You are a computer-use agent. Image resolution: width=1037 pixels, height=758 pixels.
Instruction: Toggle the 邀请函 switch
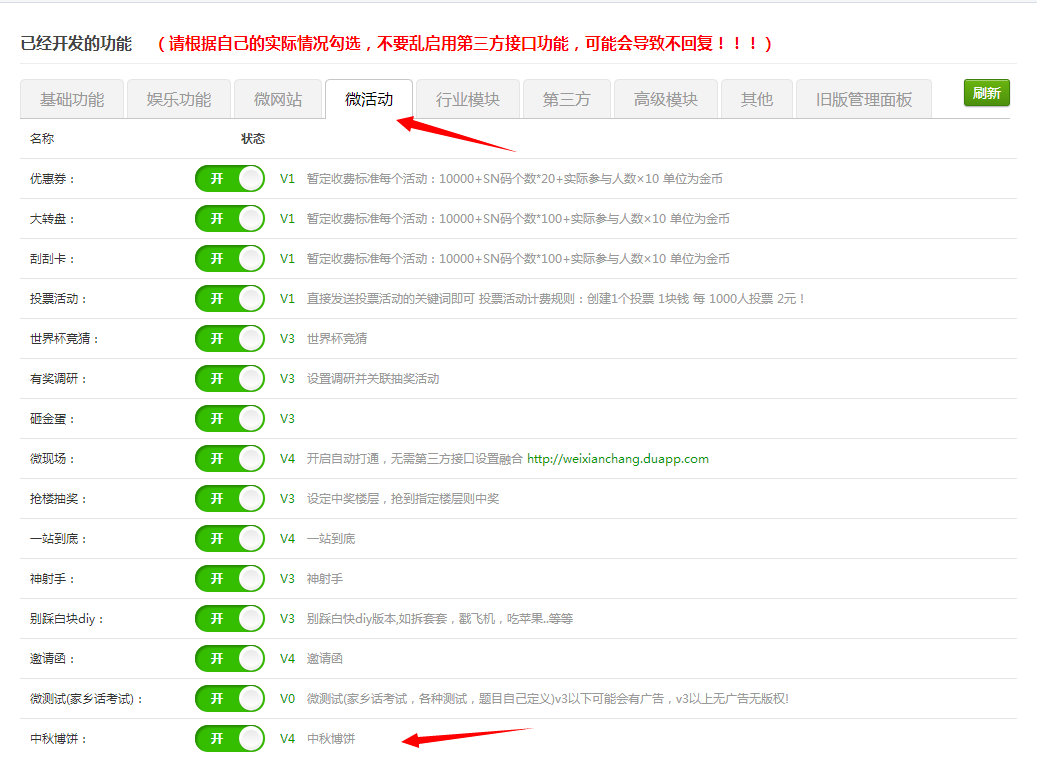[x=230, y=659]
